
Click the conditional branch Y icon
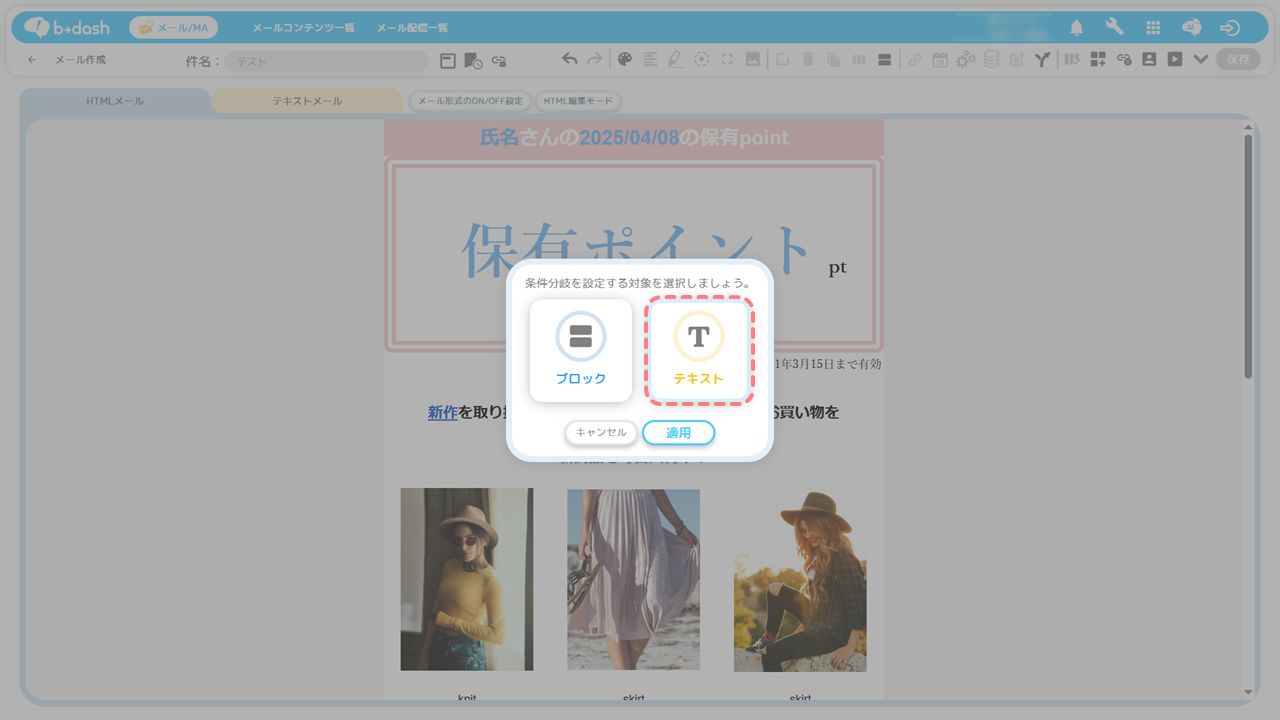click(1042, 60)
